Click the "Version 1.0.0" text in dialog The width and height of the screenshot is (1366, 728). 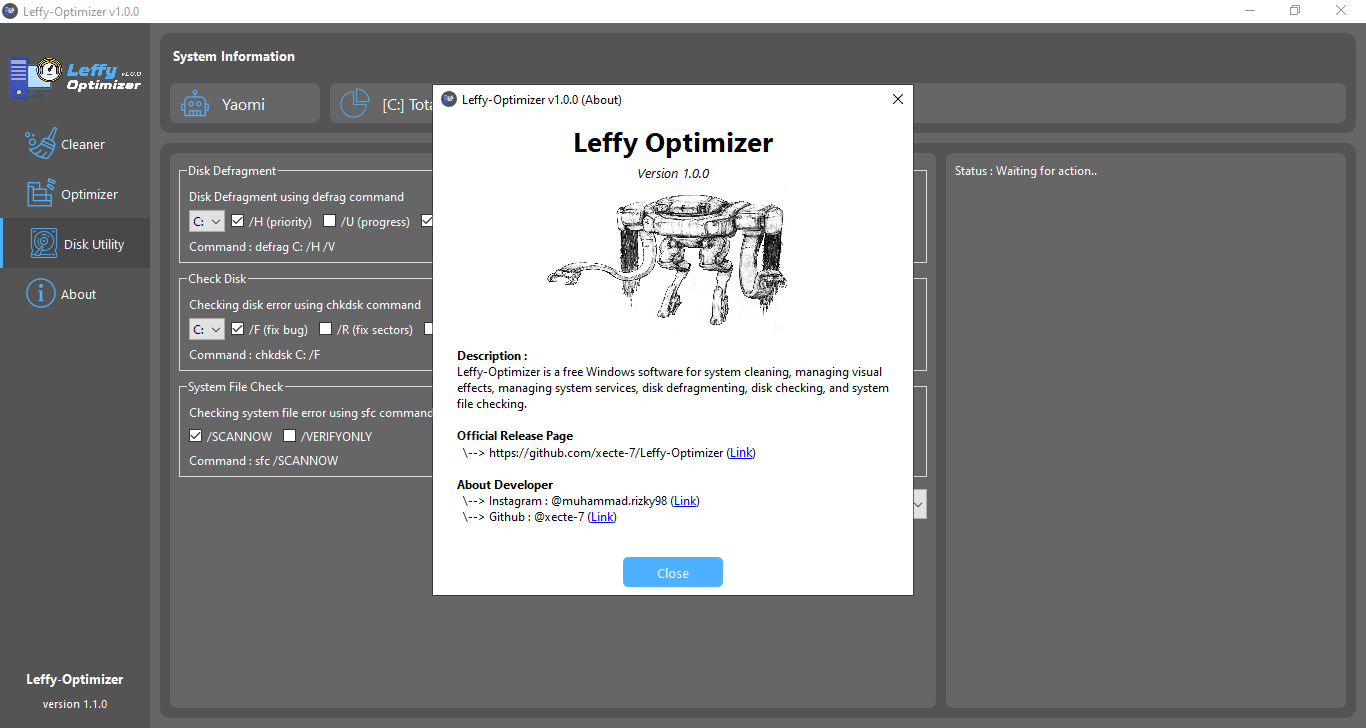673,174
